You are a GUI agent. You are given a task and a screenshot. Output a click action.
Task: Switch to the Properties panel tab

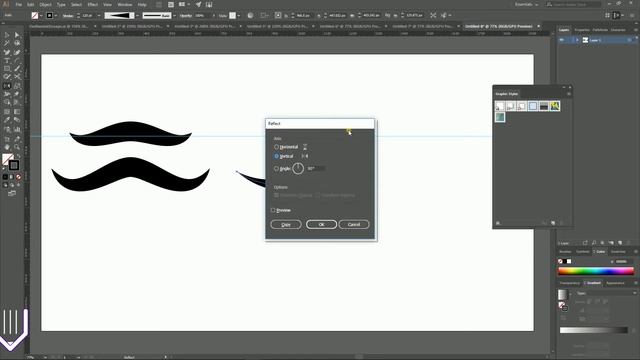582,30
